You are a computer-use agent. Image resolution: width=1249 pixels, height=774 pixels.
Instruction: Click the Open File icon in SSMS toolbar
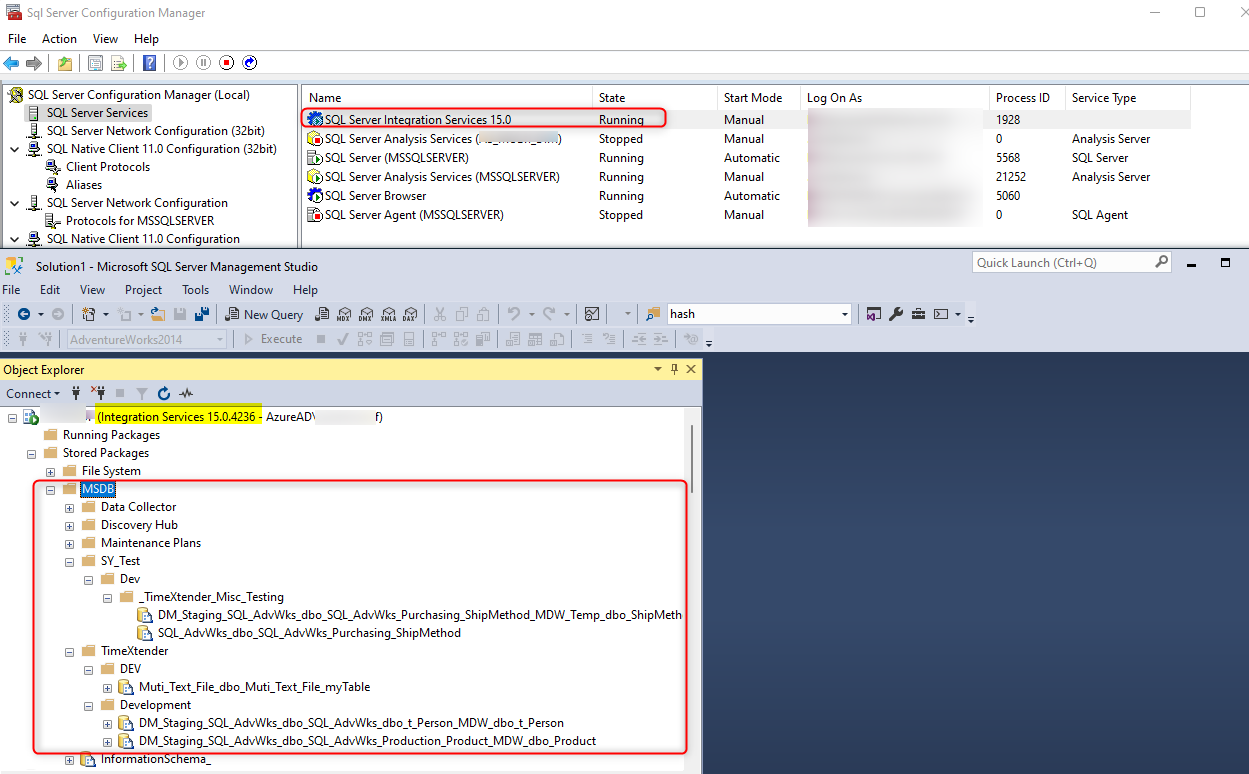click(158, 314)
